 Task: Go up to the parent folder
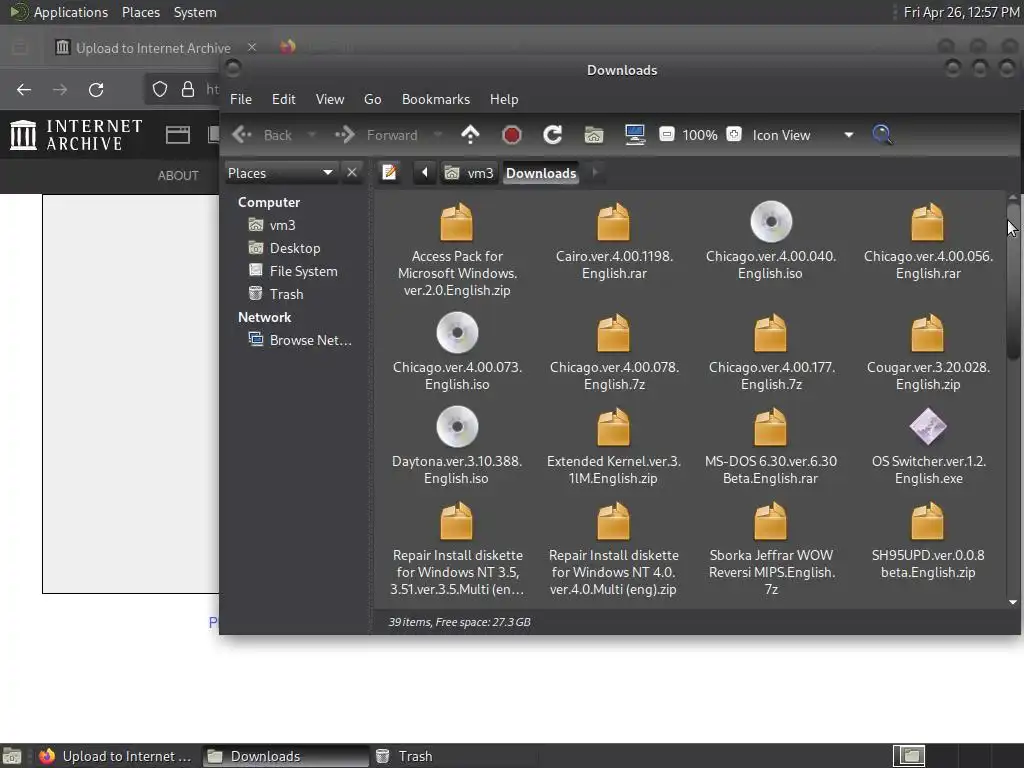click(470, 135)
